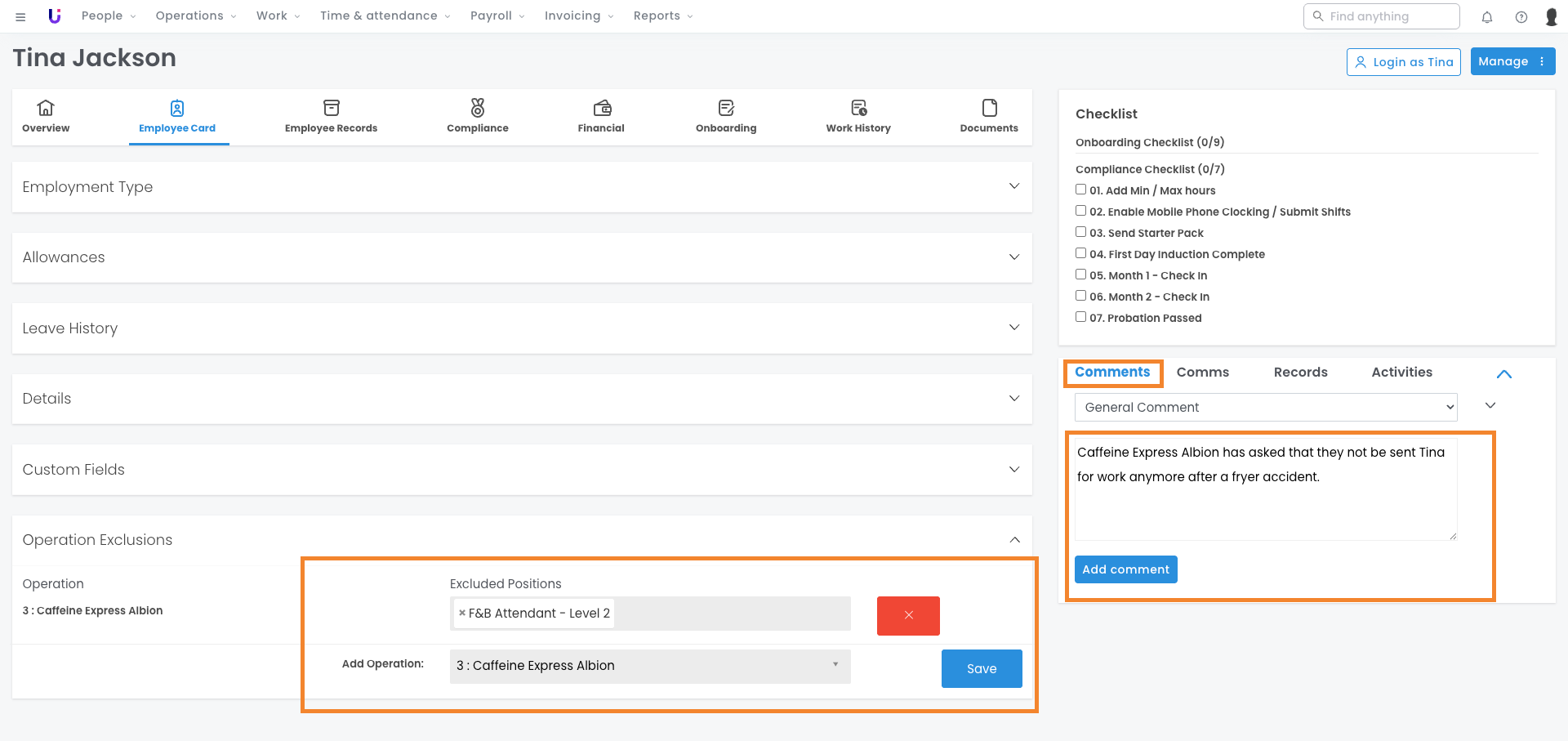
Task: Click the Add comment button
Action: click(1125, 569)
